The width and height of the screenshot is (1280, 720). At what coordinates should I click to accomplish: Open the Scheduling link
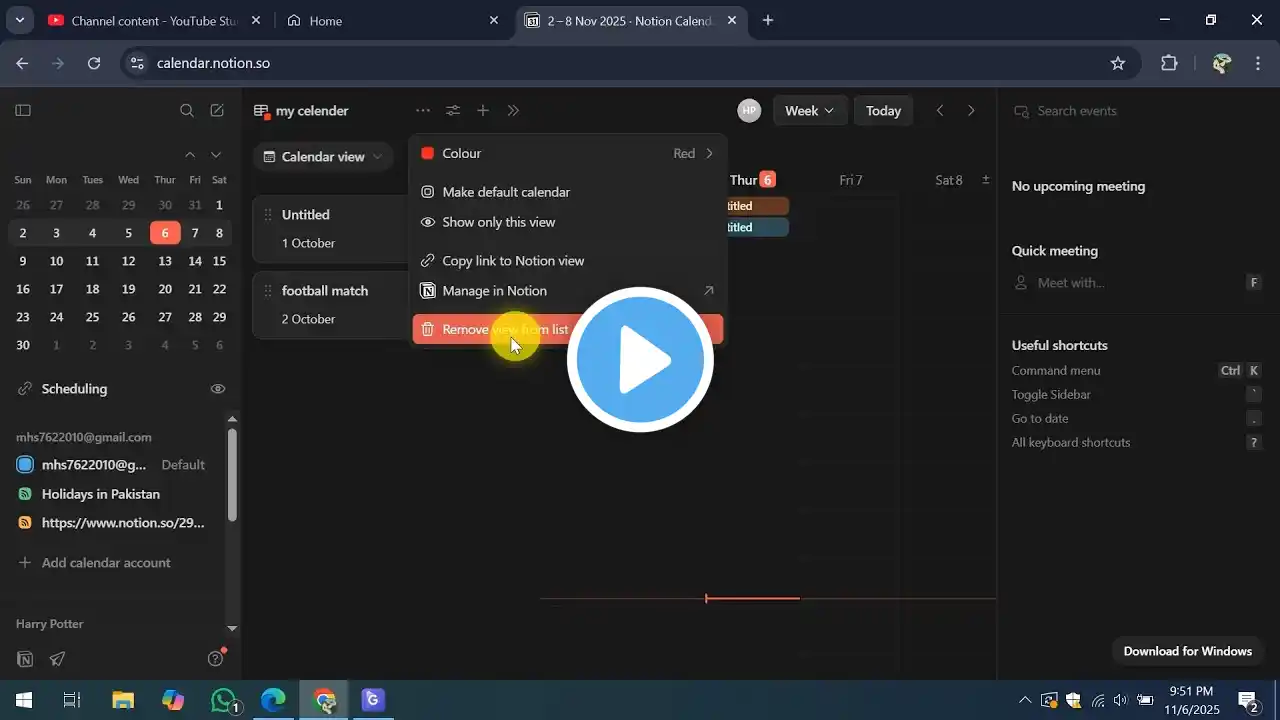74,389
